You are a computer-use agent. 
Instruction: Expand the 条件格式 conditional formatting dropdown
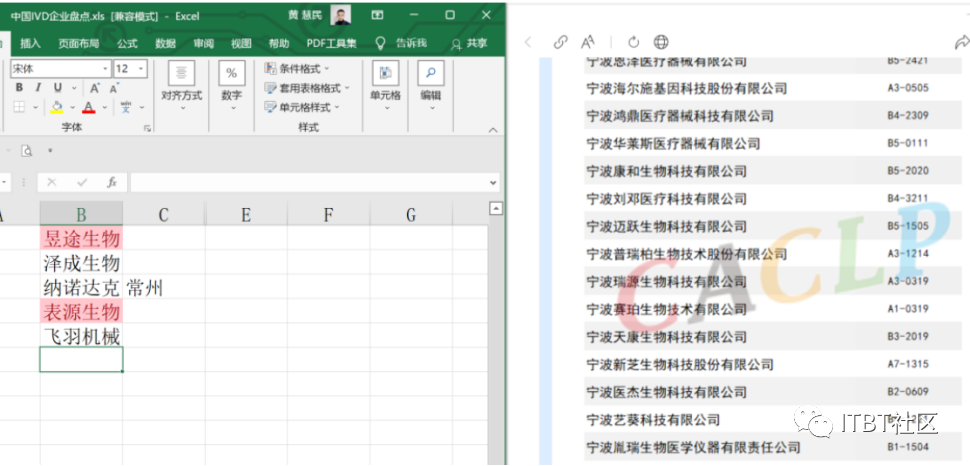(300, 69)
